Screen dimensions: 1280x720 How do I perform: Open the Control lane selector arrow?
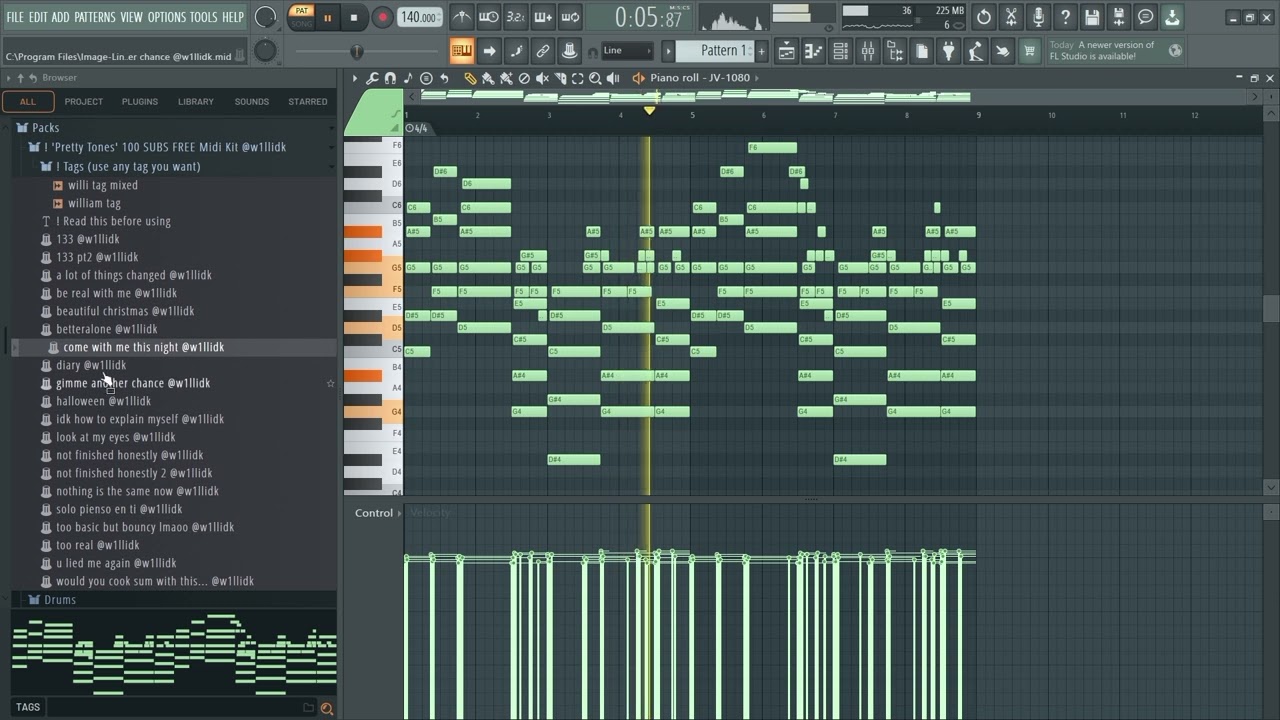(x=399, y=513)
